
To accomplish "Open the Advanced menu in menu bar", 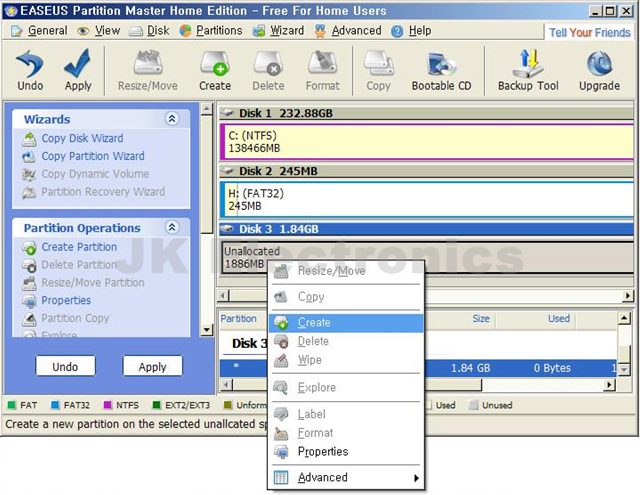I will click(x=348, y=31).
